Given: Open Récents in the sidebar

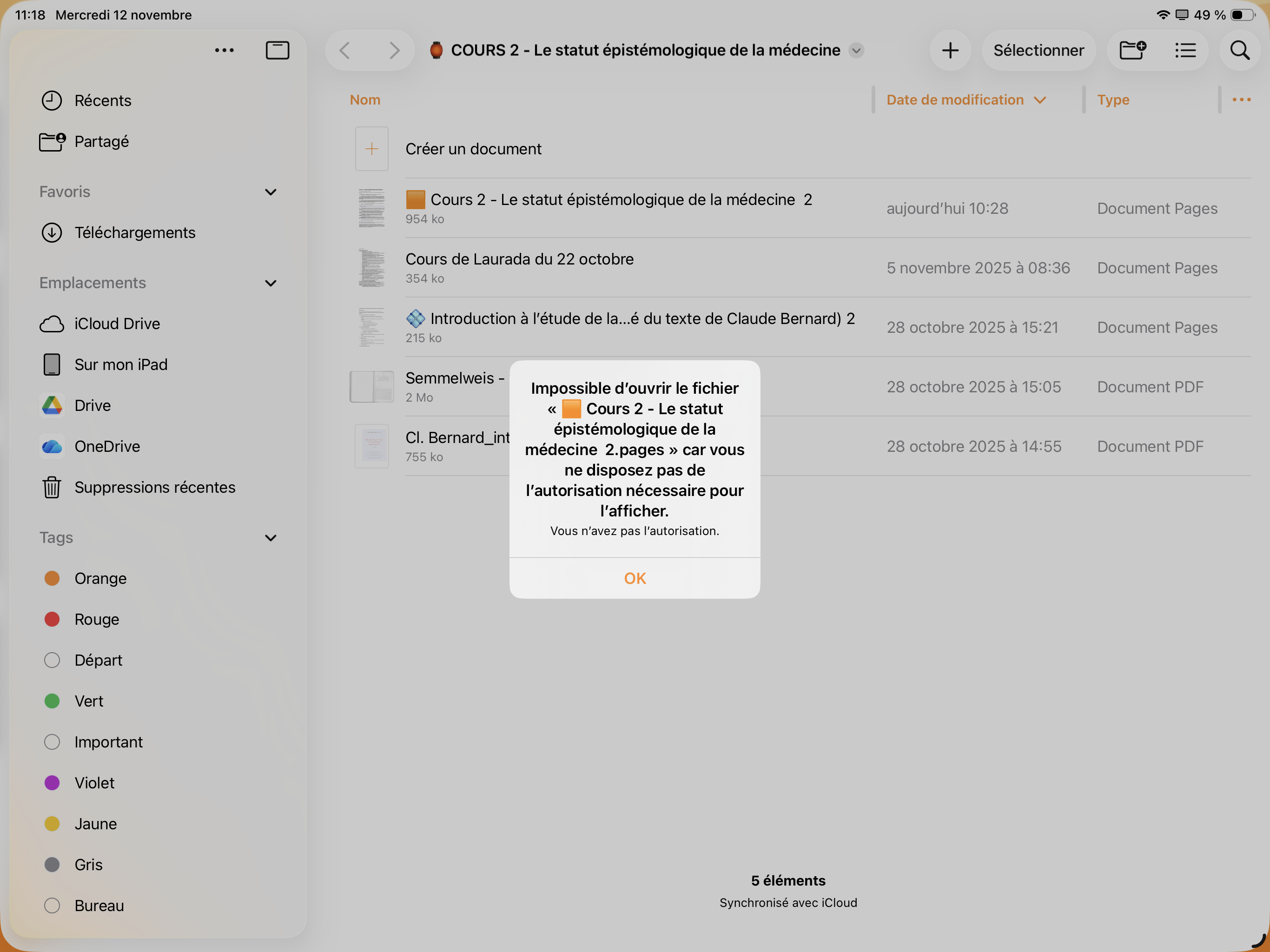Looking at the screenshot, I should point(102,100).
